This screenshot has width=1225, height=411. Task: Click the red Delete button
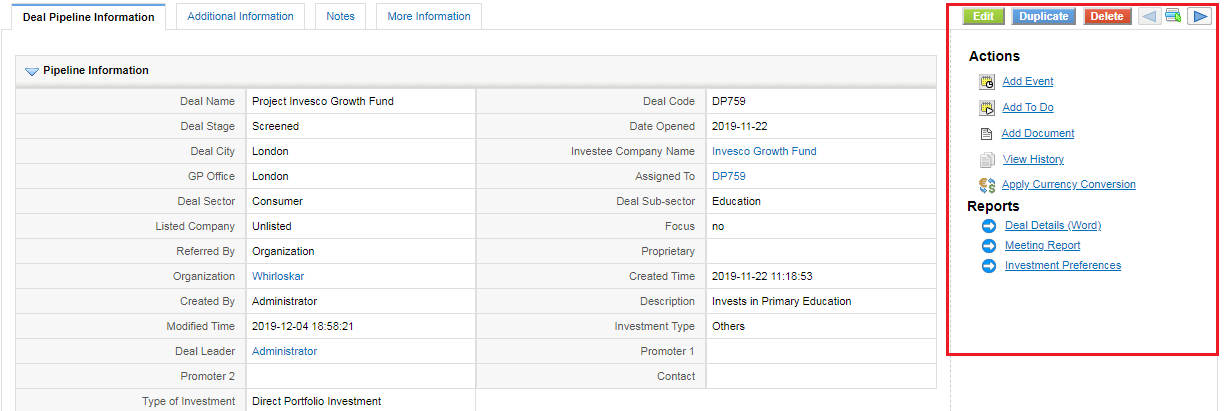point(1107,16)
